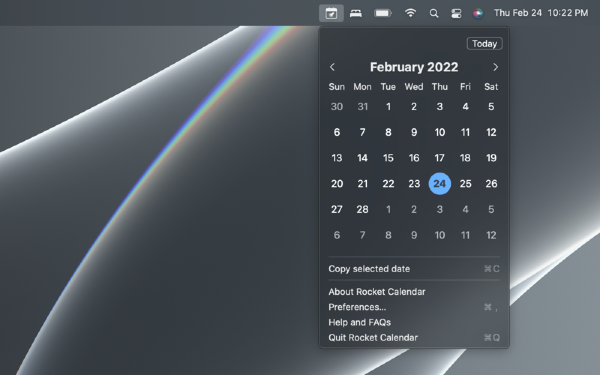The height and width of the screenshot is (375, 600).
Task: Select date 18 on Friday
Action: pyautogui.click(x=465, y=158)
